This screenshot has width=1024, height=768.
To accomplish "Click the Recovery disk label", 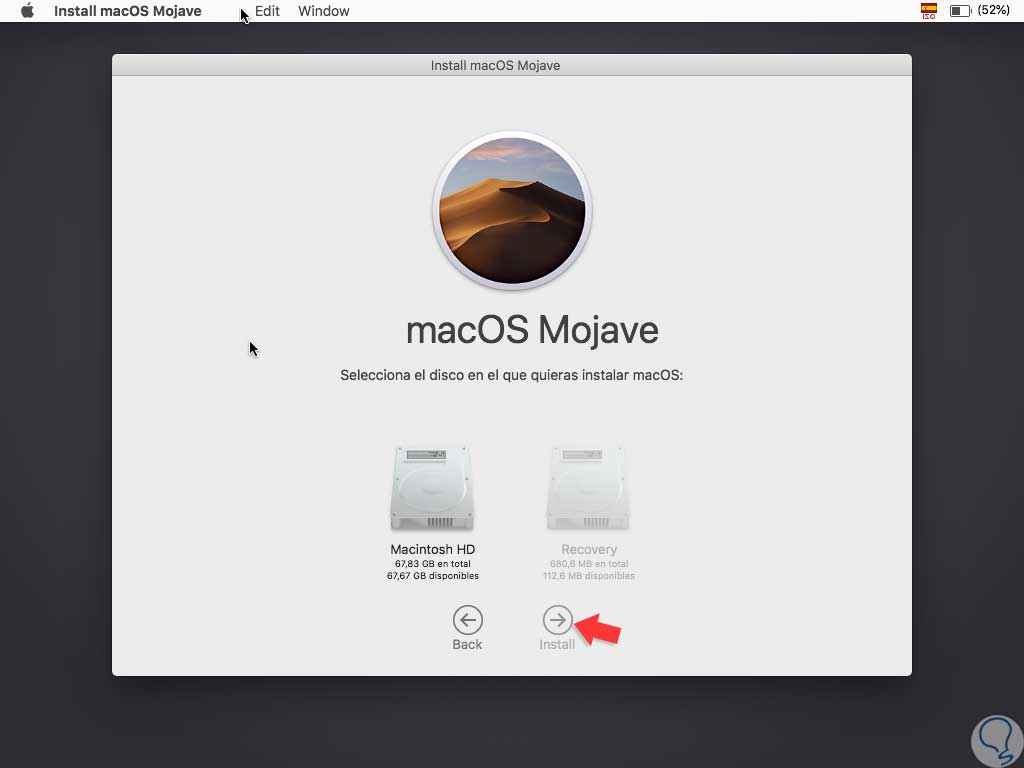I will pos(589,549).
